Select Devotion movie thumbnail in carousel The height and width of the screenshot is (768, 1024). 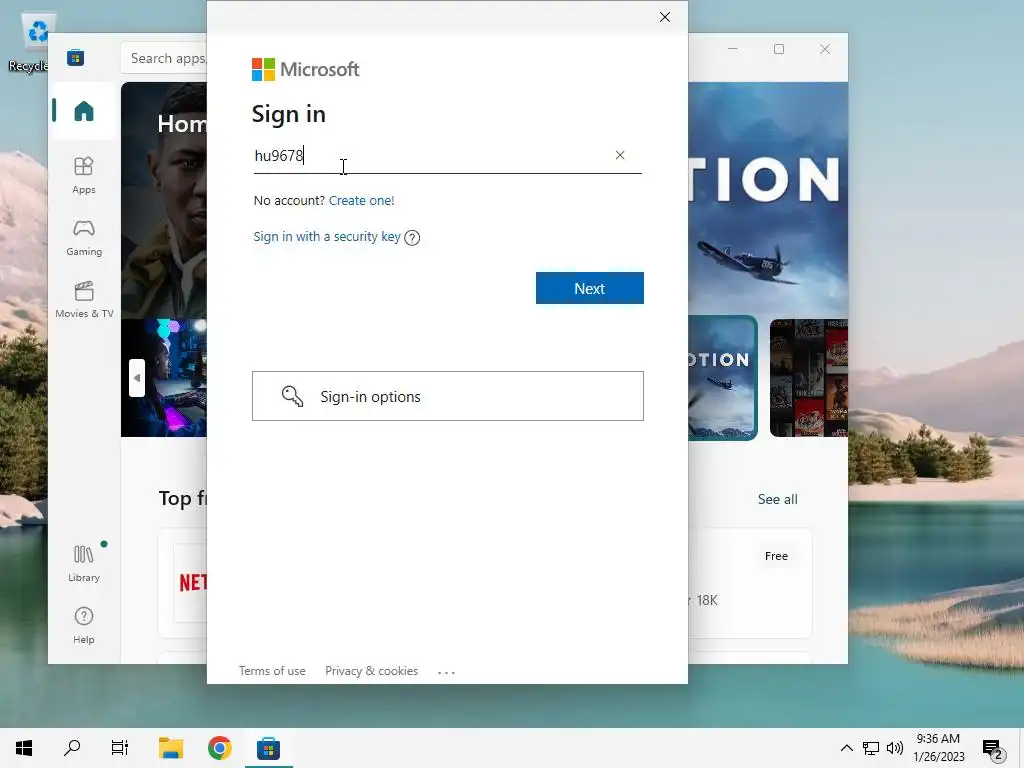[x=722, y=378]
